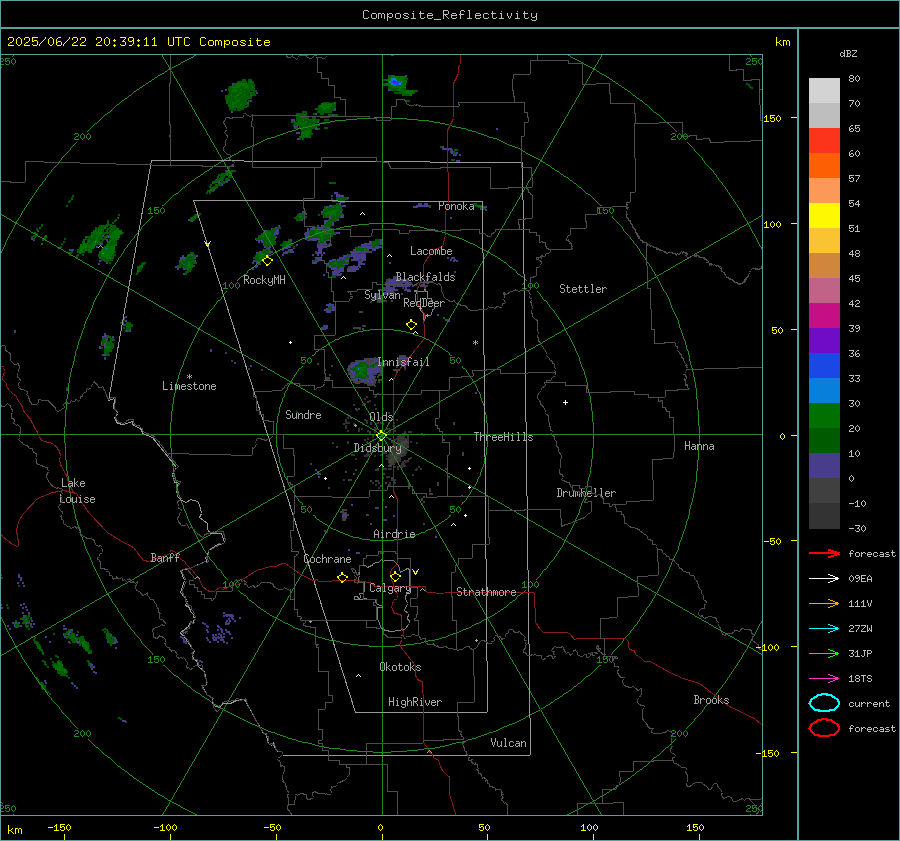The width and height of the screenshot is (900, 841).
Task: Choose the magenta 18TS arrow legend icon
Action: coord(824,679)
